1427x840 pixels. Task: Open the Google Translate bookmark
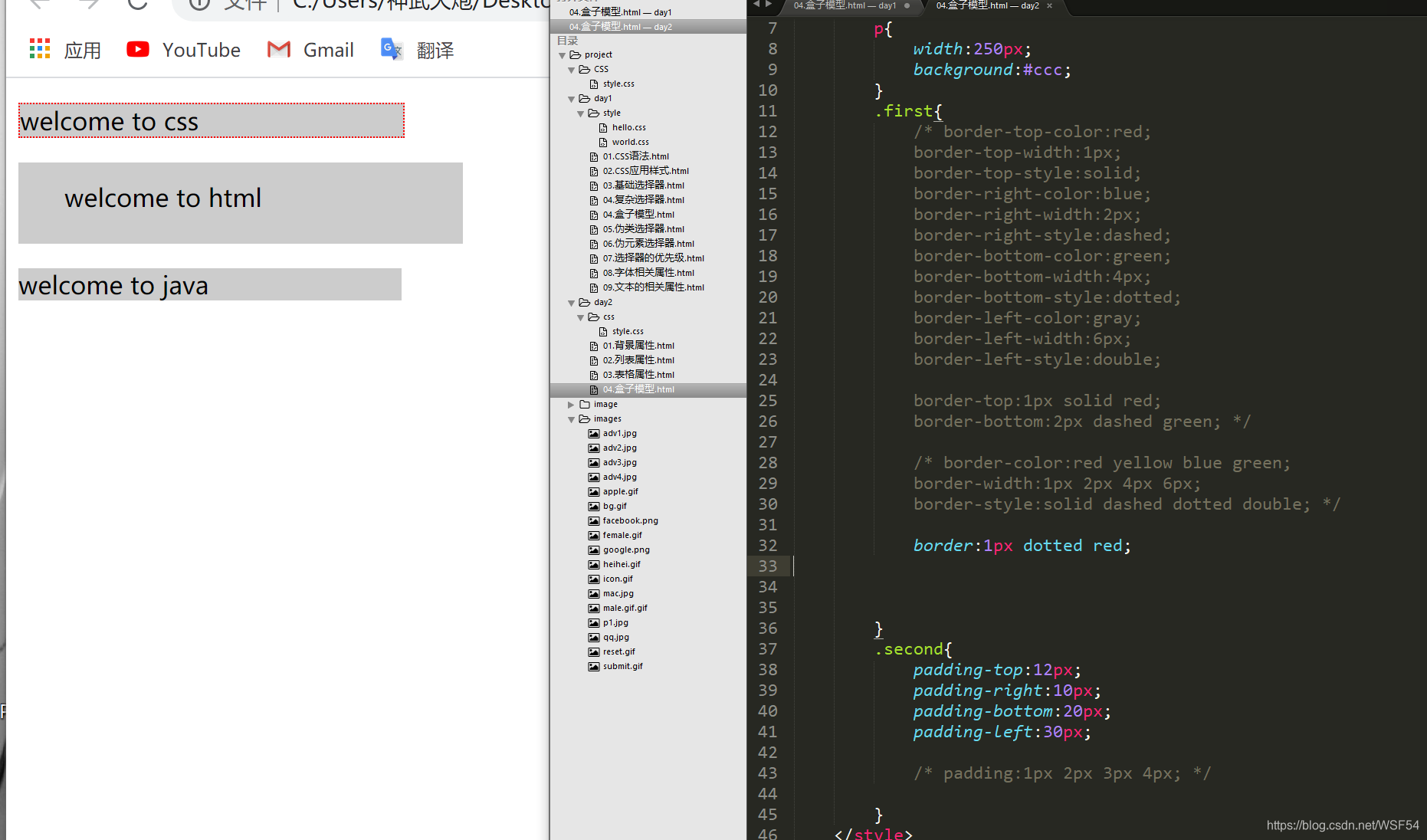(417, 50)
